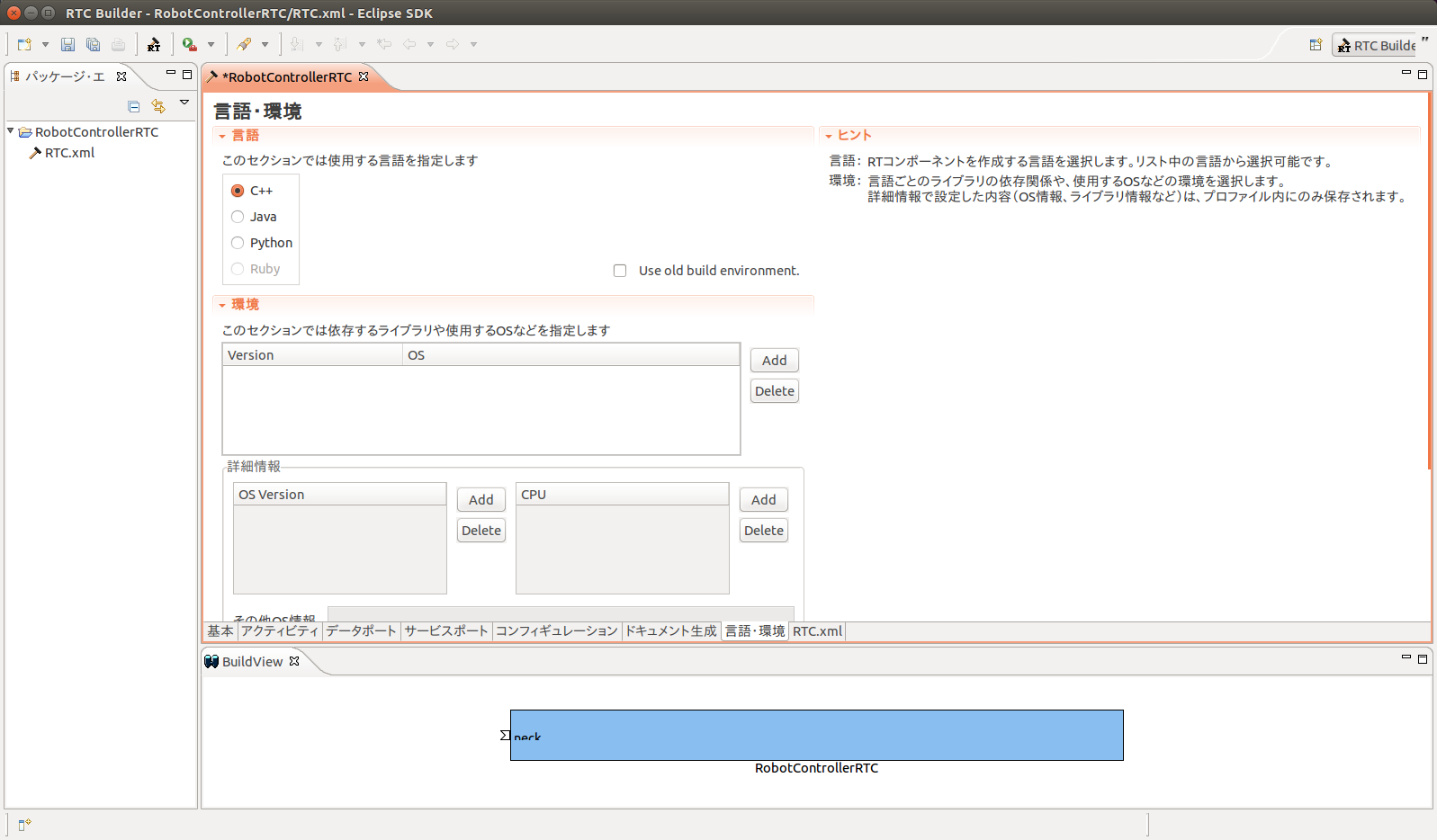Image resolution: width=1437 pixels, height=840 pixels.
Task: Show hidden perspectives via the chevron
Action: [1425, 40]
